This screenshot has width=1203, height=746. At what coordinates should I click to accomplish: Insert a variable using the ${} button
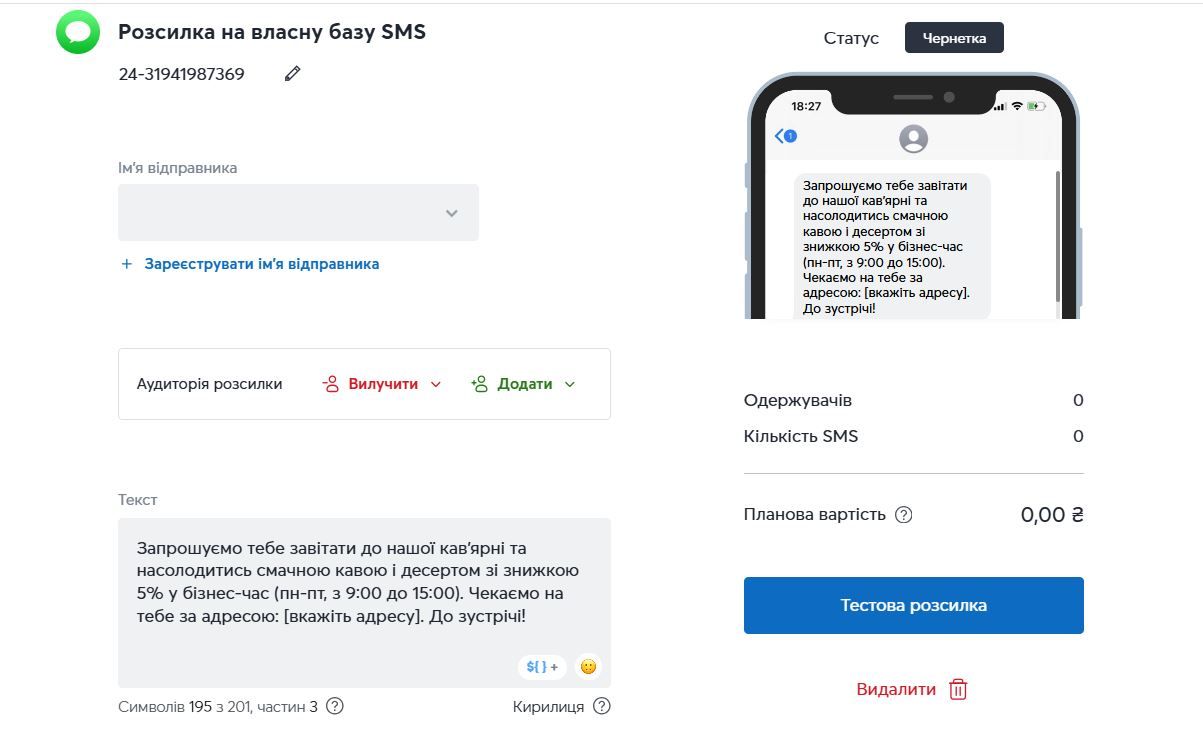542,667
